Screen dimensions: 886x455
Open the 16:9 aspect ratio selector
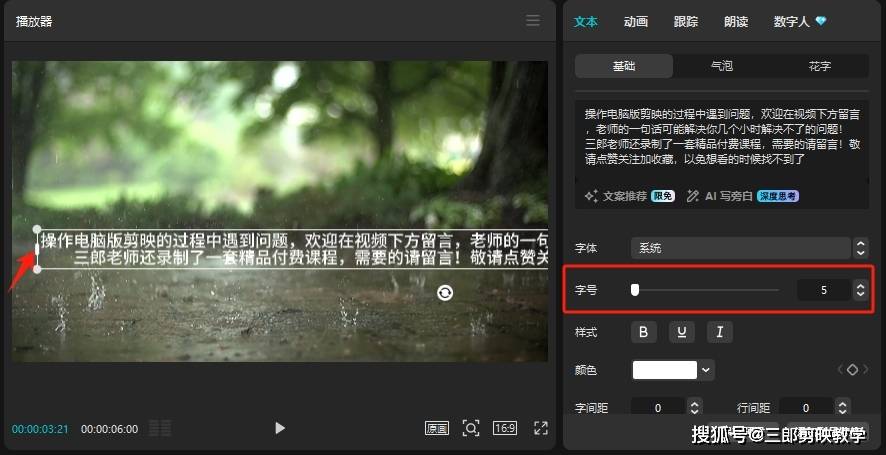click(505, 428)
